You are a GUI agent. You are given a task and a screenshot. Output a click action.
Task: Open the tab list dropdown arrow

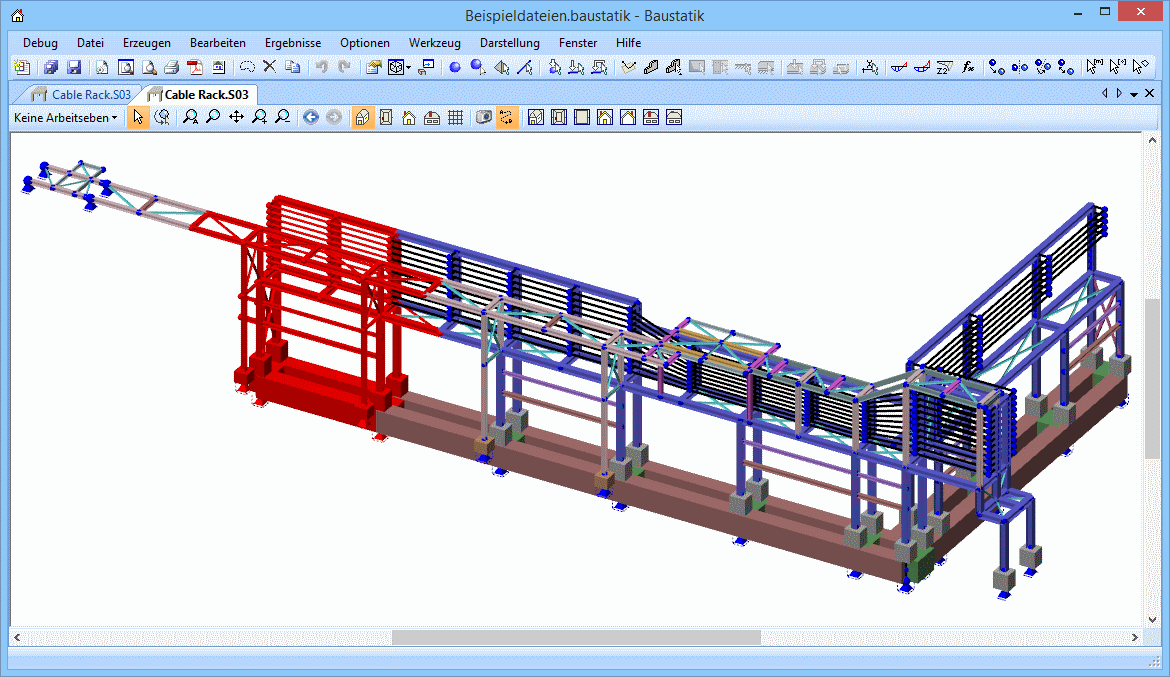click(x=1135, y=94)
